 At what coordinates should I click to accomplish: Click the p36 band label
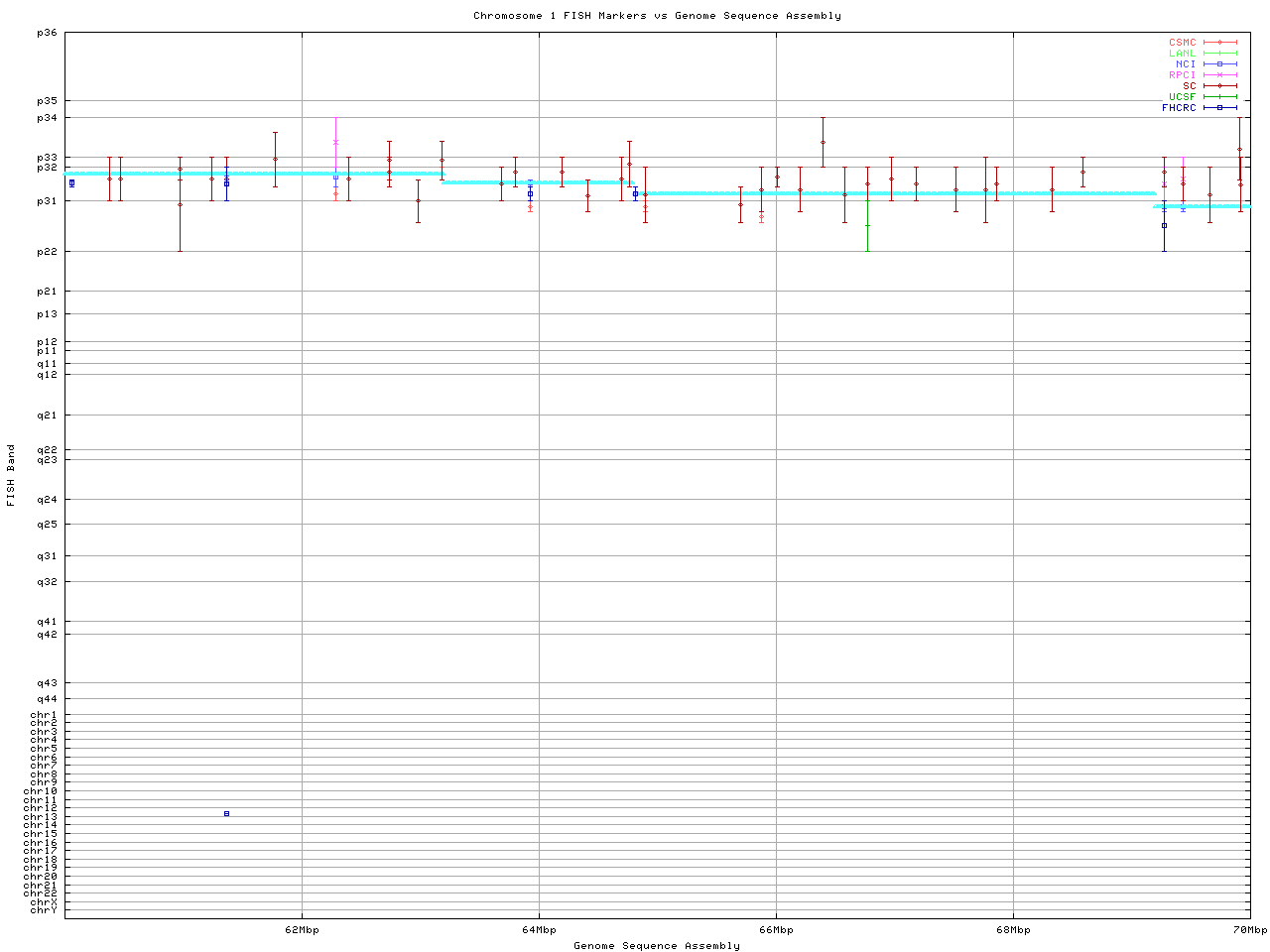[x=47, y=33]
